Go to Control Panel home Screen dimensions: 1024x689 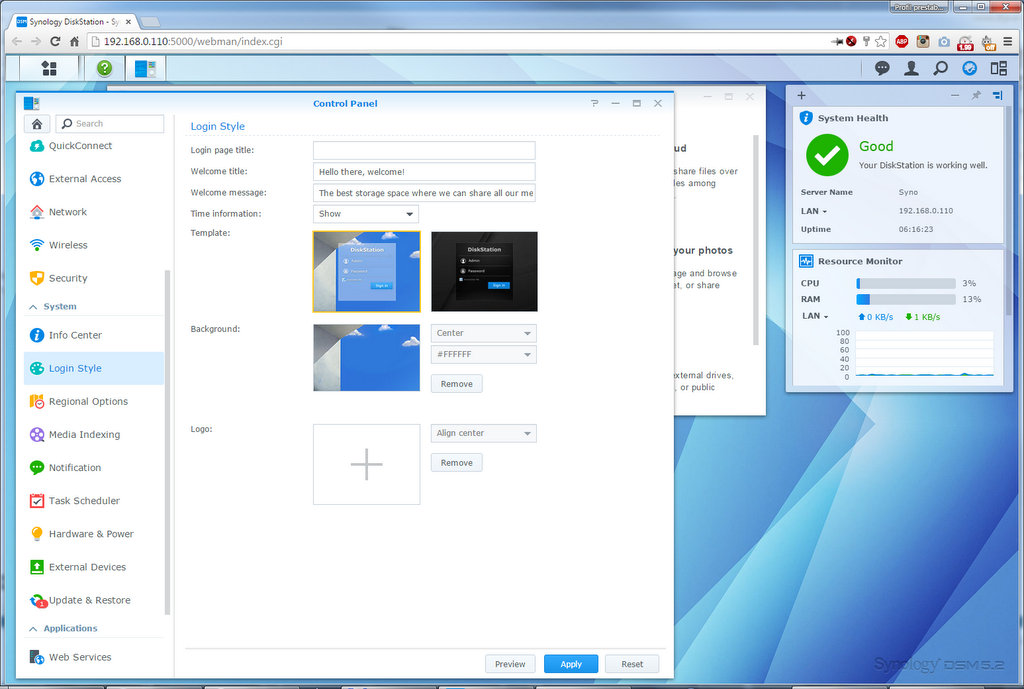tap(37, 123)
